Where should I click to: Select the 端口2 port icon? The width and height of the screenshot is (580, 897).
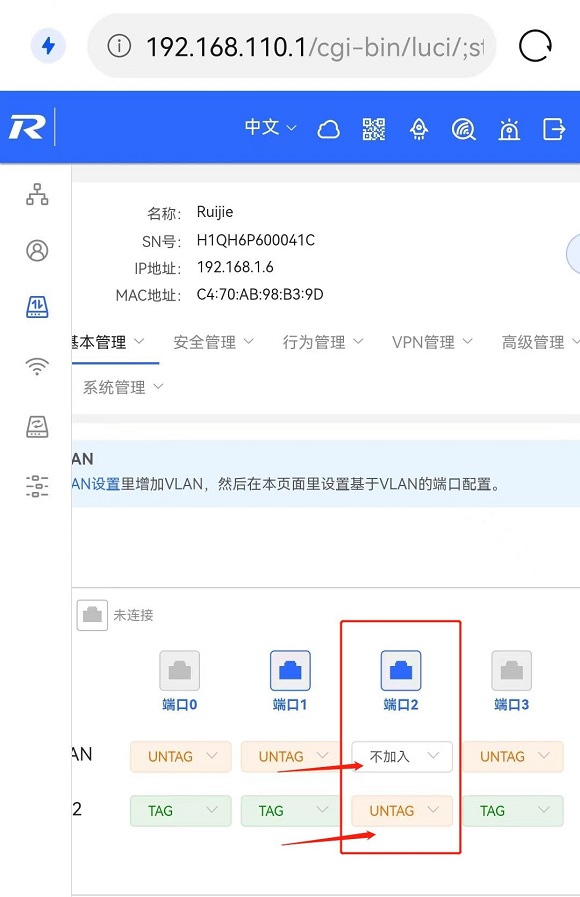[x=400, y=670]
